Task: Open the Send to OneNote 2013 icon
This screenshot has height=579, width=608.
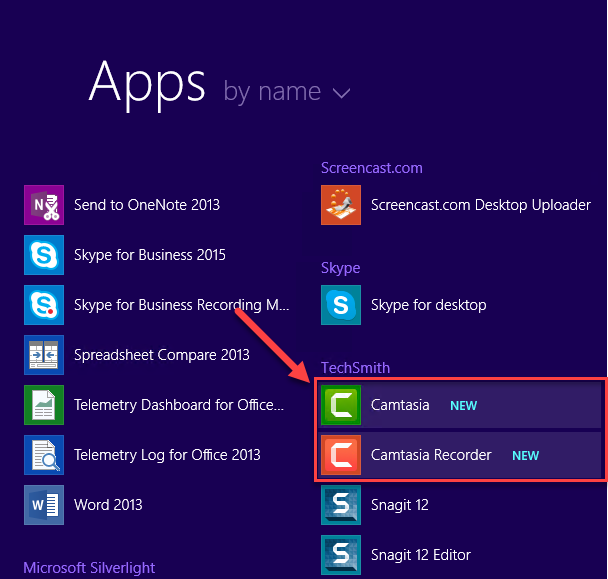Action: [x=44, y=205]
